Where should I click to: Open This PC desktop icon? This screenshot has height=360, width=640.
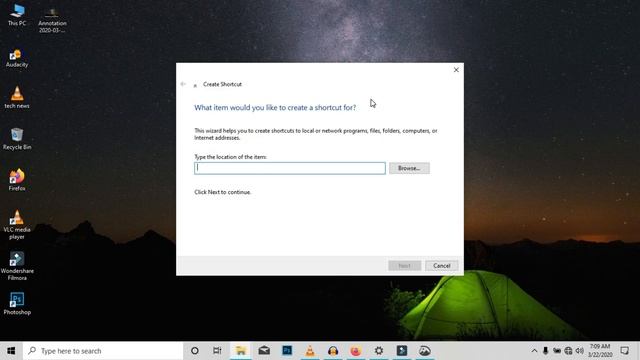pos(17,15)
